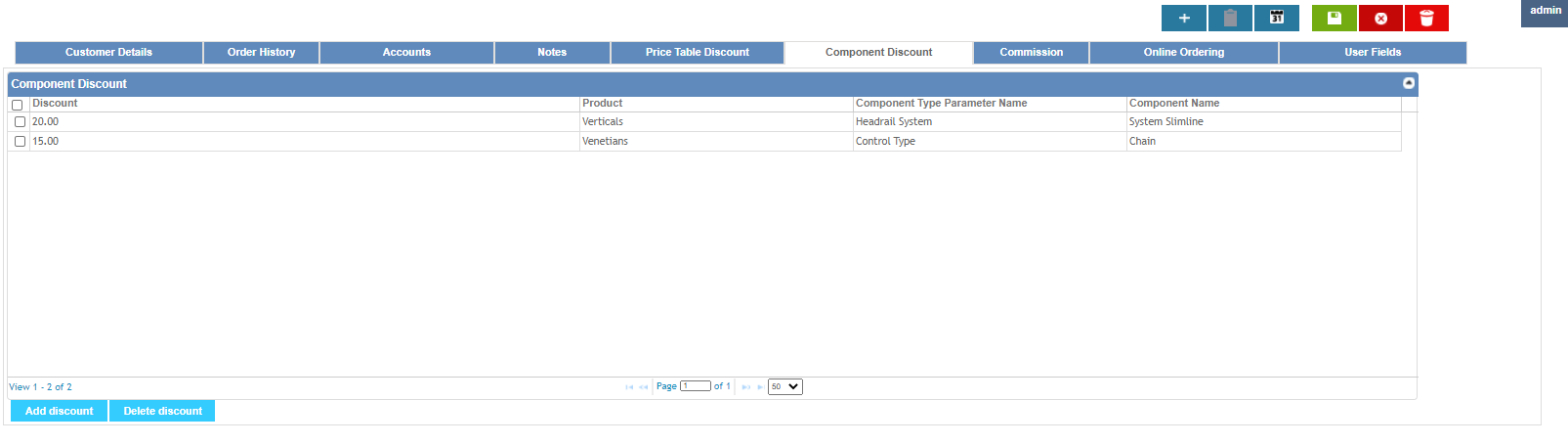Go to previous page pager icon
This screenshot has width=1568, height=445.
pos(643,387)
